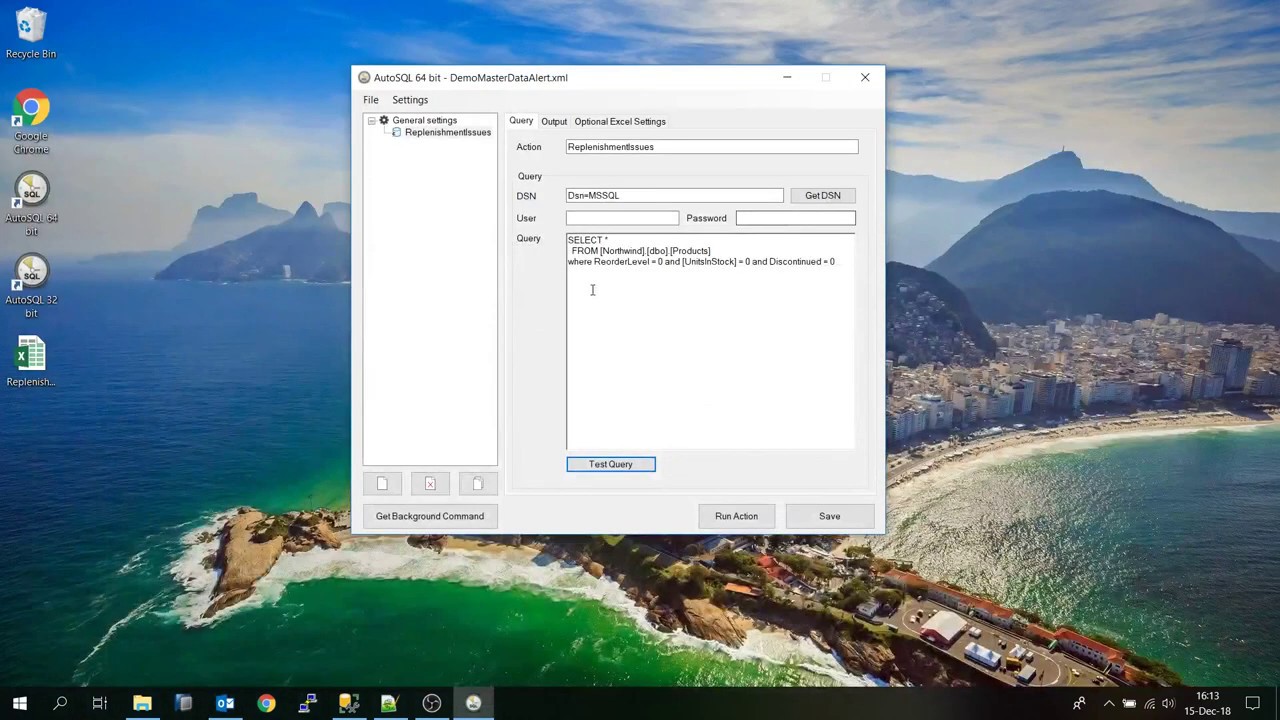Click the General settings gear icon

coord(384,120)
